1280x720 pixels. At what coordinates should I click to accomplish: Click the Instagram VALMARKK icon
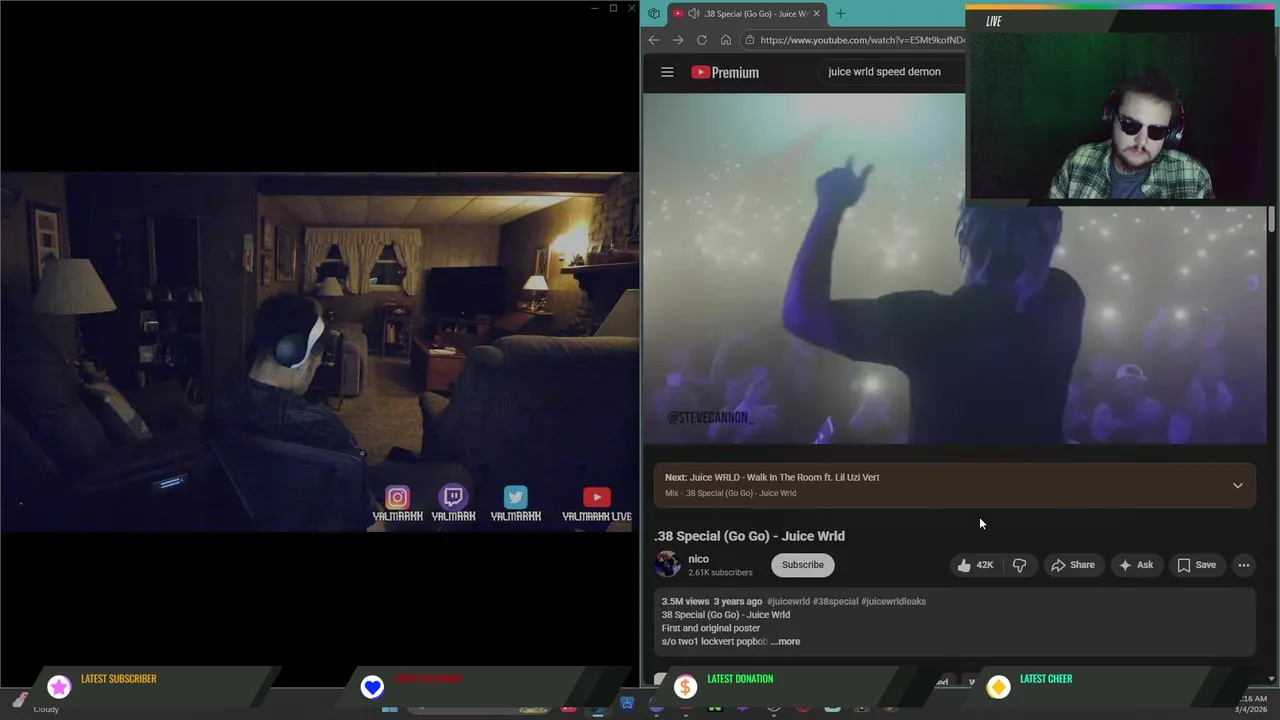[x=397, y=498]
